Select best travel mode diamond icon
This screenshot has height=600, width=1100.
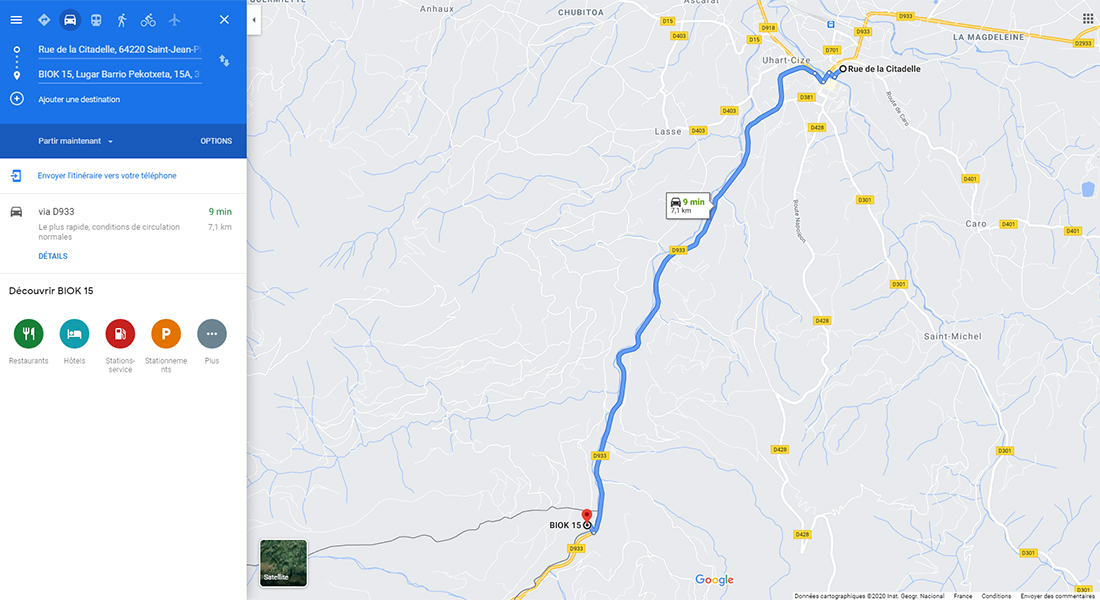click(x=43, y=20)
